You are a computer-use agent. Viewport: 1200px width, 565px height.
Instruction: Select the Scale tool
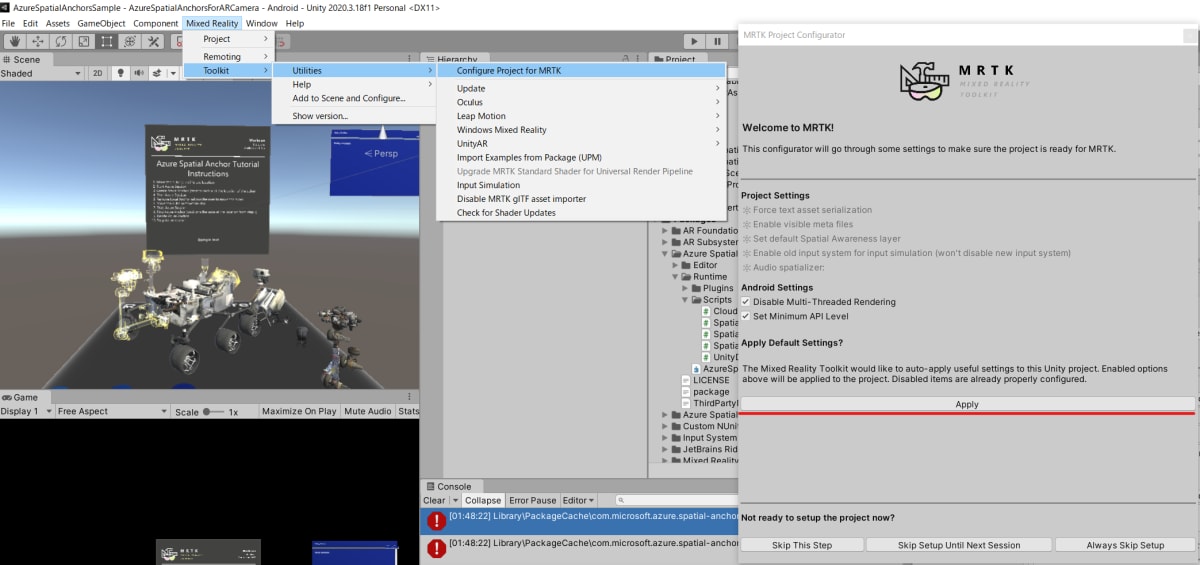coord(84,41)
